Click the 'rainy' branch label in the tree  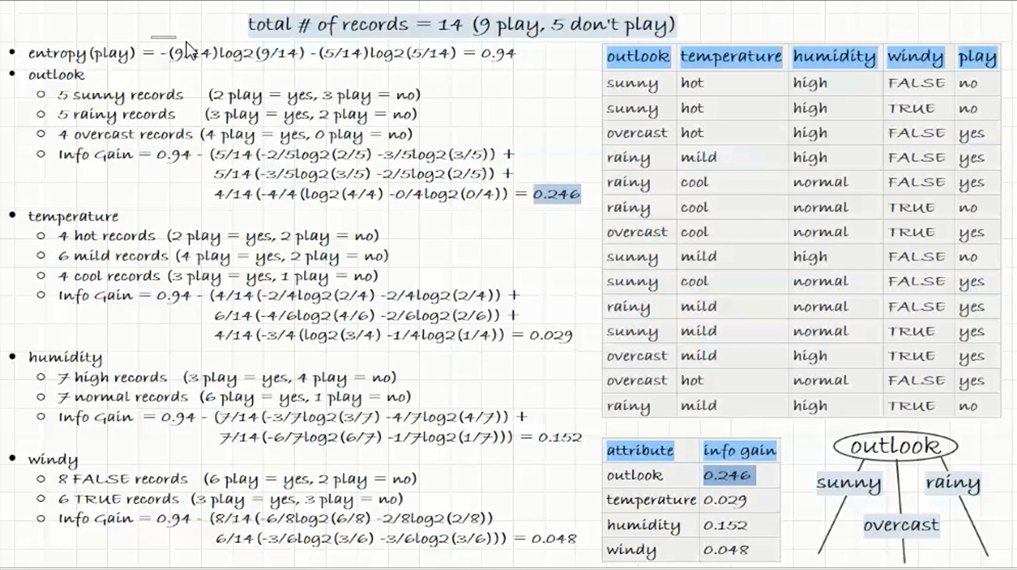click(952, 483)
